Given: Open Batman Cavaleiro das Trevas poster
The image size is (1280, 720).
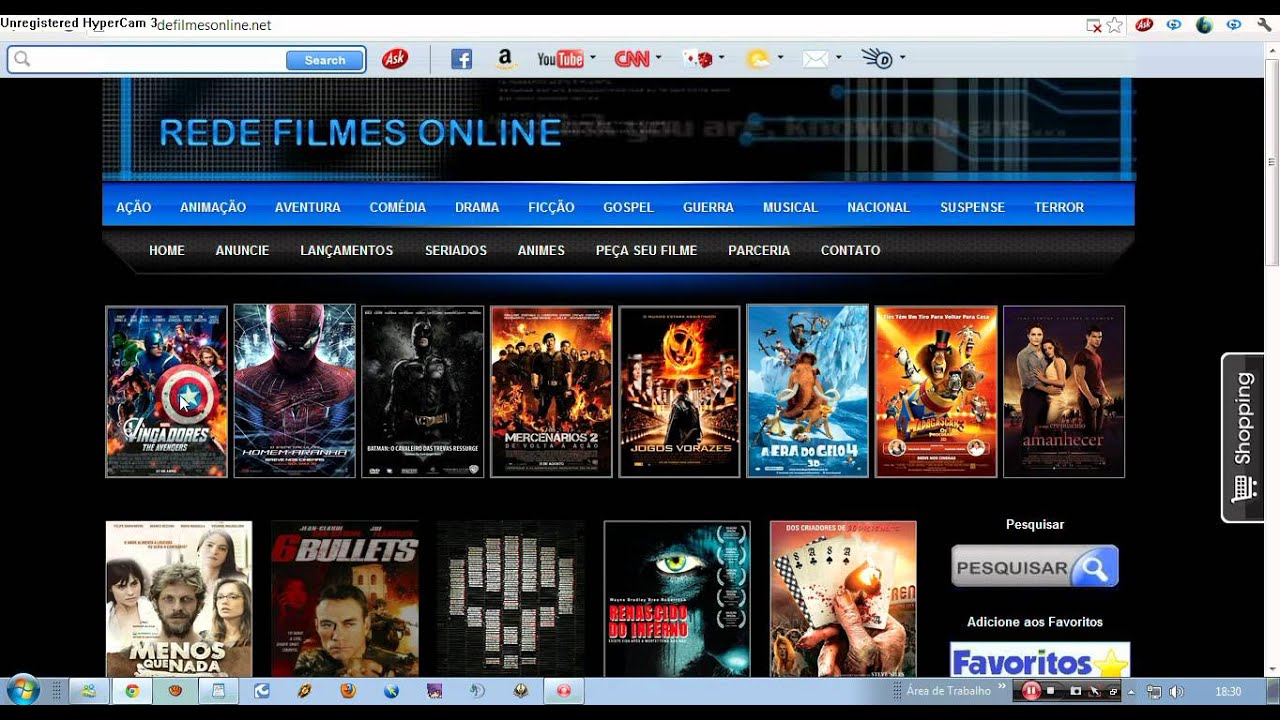Looking at the screenshot, I should click(x=422, y=392).
